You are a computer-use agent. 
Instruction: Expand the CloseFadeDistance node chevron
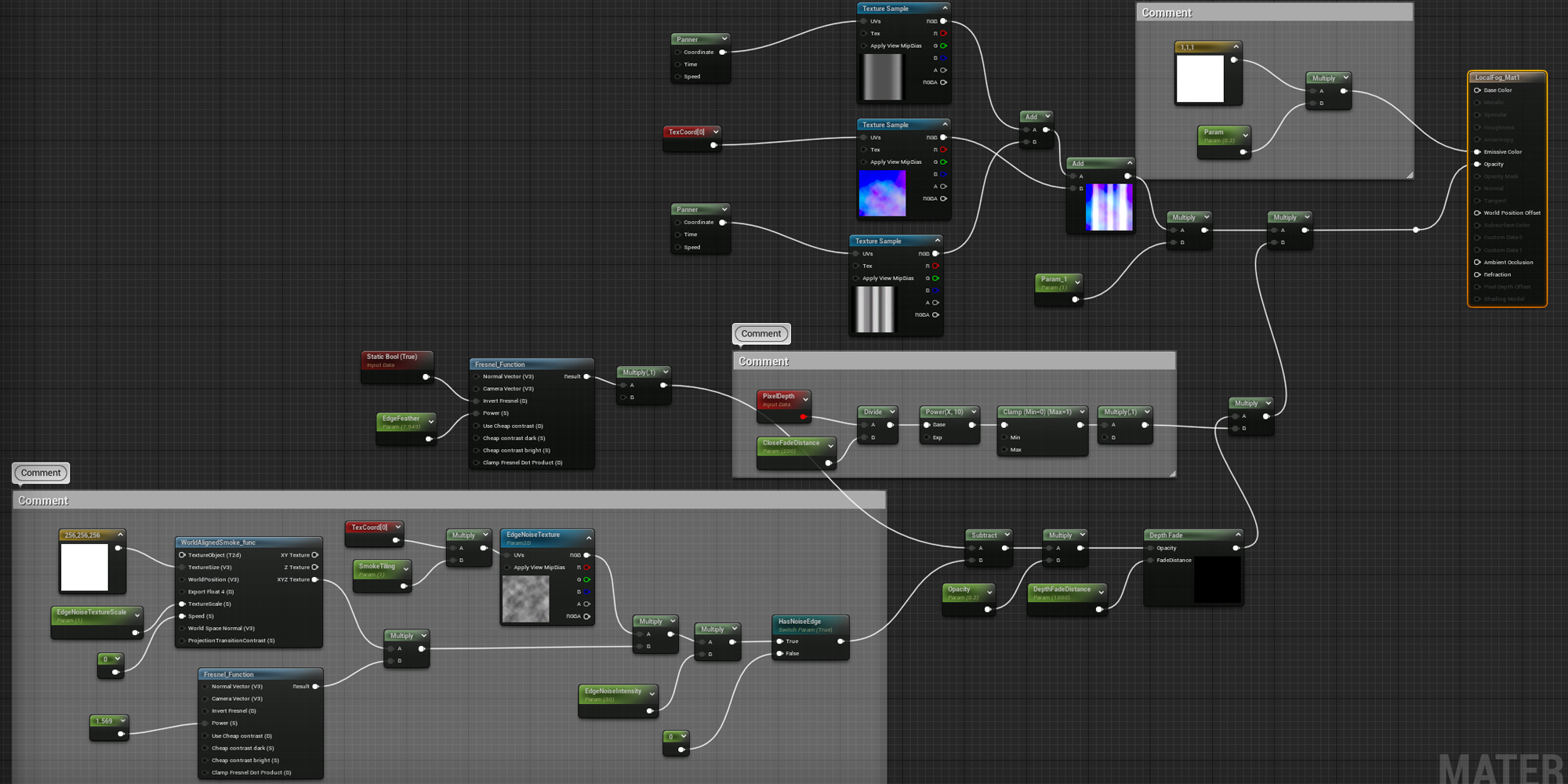[830, 446]
